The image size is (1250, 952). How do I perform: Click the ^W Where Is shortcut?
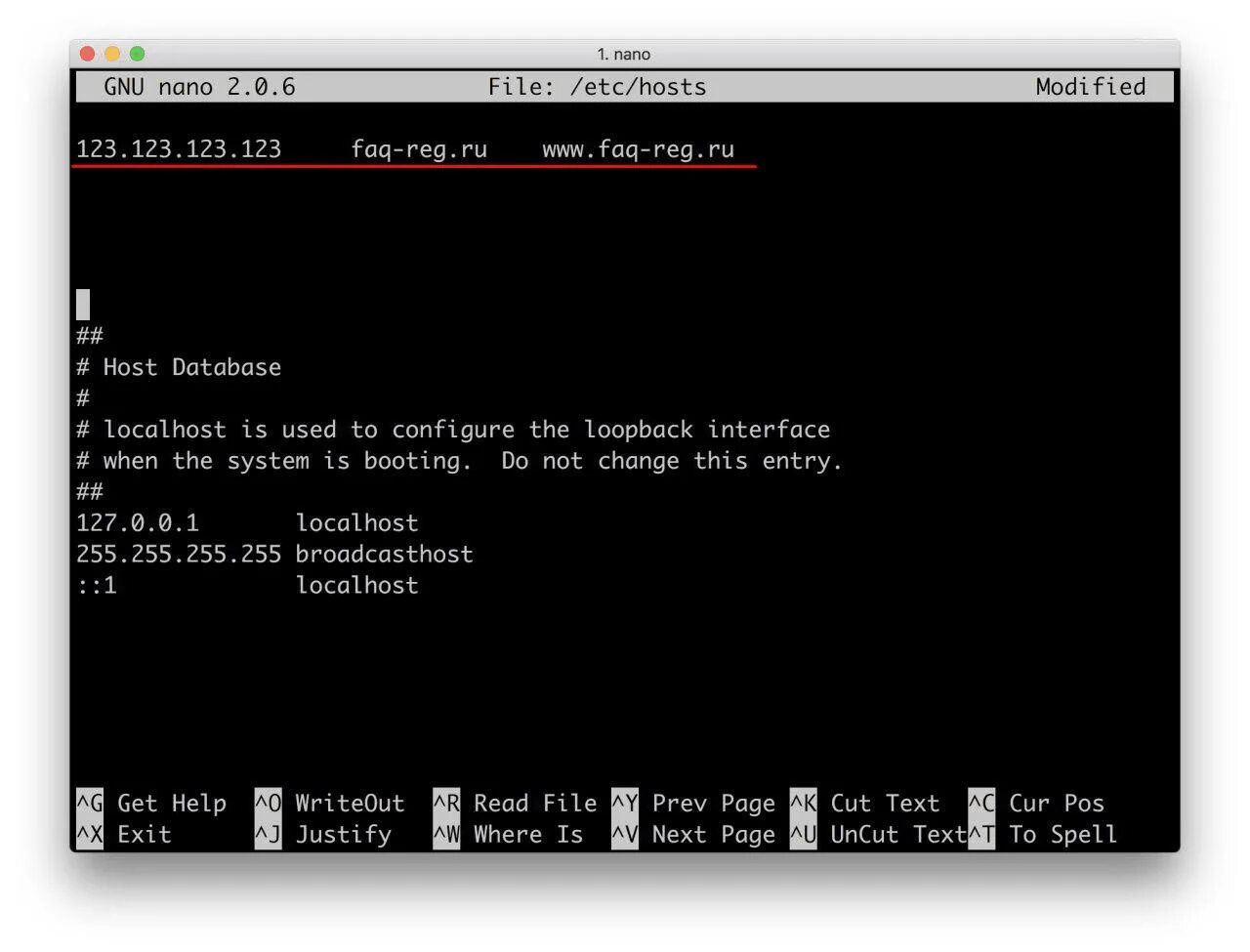[508, 835]
